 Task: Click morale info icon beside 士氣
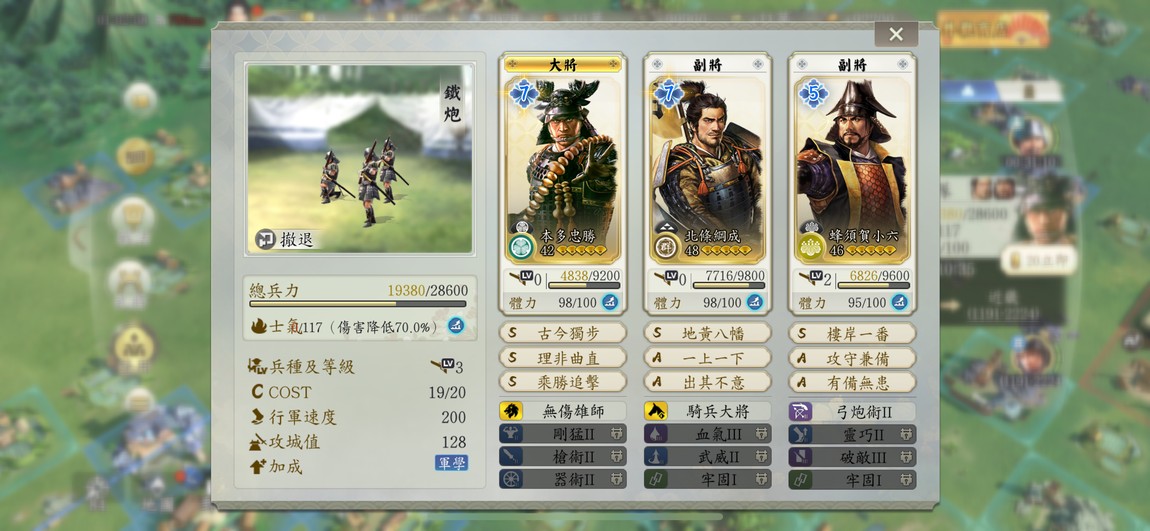click(x=456, y=326)
